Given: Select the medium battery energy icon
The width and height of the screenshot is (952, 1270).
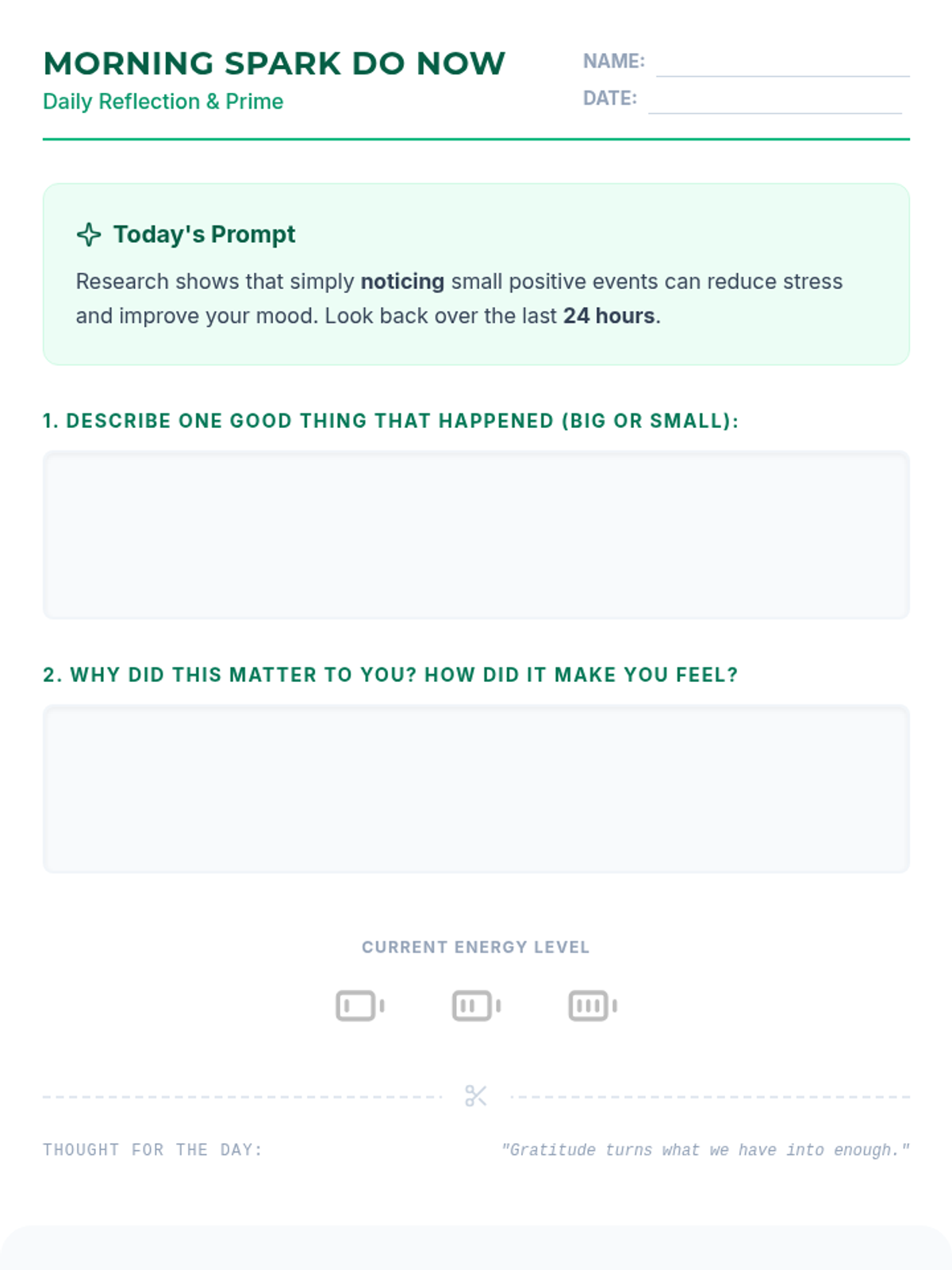Looking at the screenshot, I should tap(476, 1006).
